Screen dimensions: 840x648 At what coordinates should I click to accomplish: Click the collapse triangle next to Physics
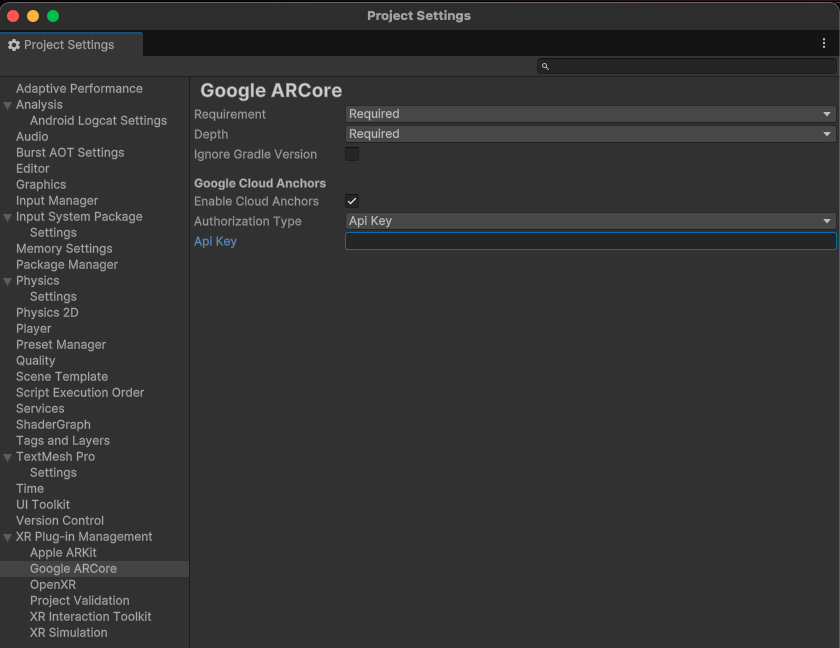(x=8, y=280)
